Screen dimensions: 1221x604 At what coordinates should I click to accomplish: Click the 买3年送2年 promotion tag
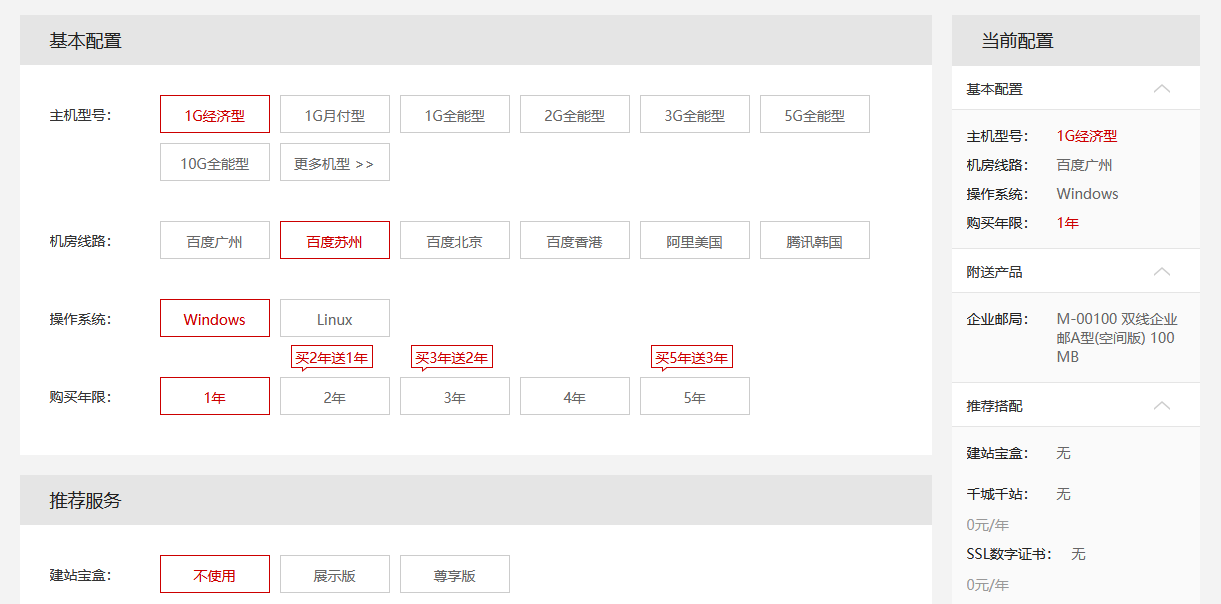452,358
